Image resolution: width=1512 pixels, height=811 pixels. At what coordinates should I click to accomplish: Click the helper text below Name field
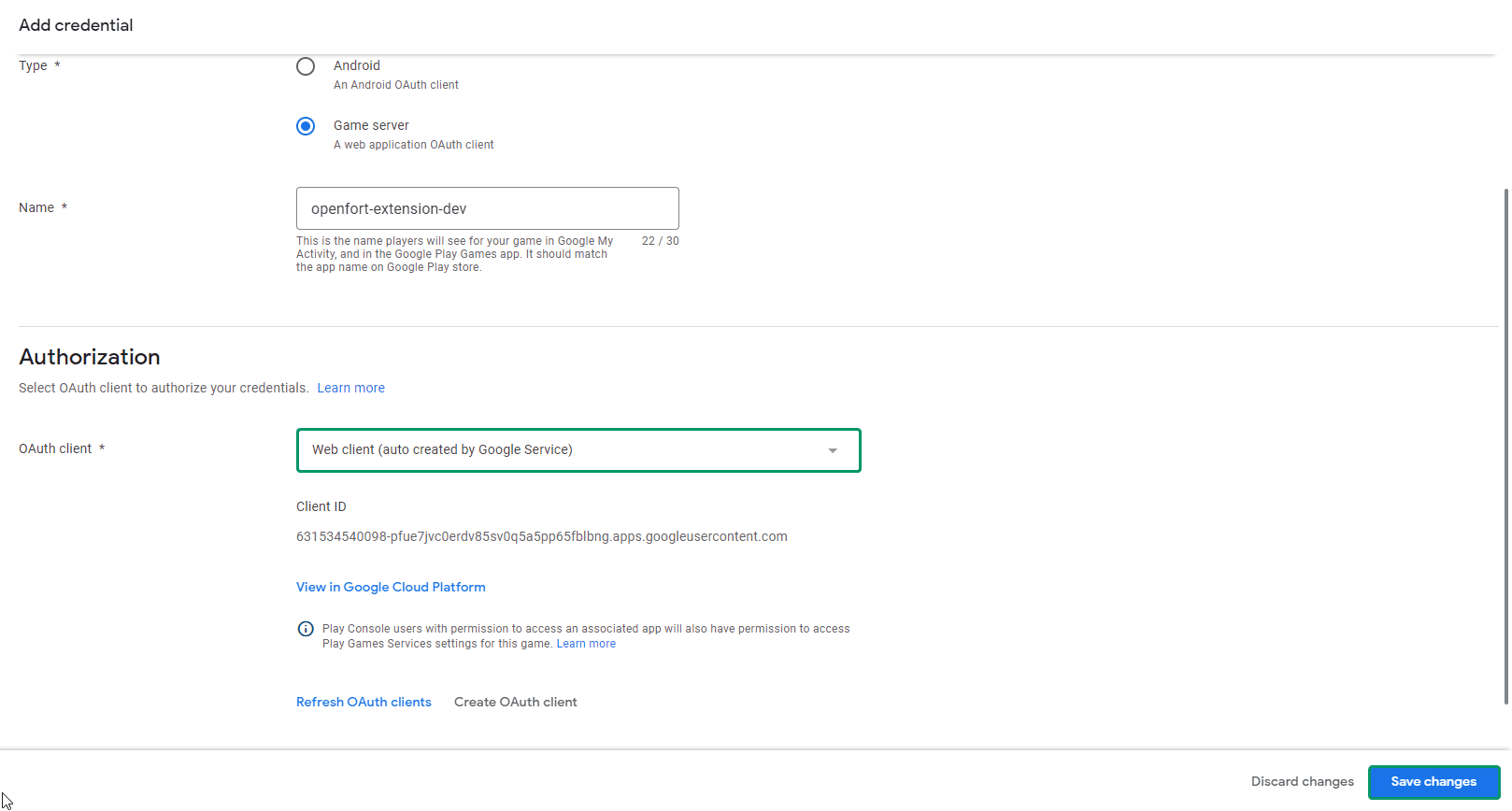tap(455, 254)
